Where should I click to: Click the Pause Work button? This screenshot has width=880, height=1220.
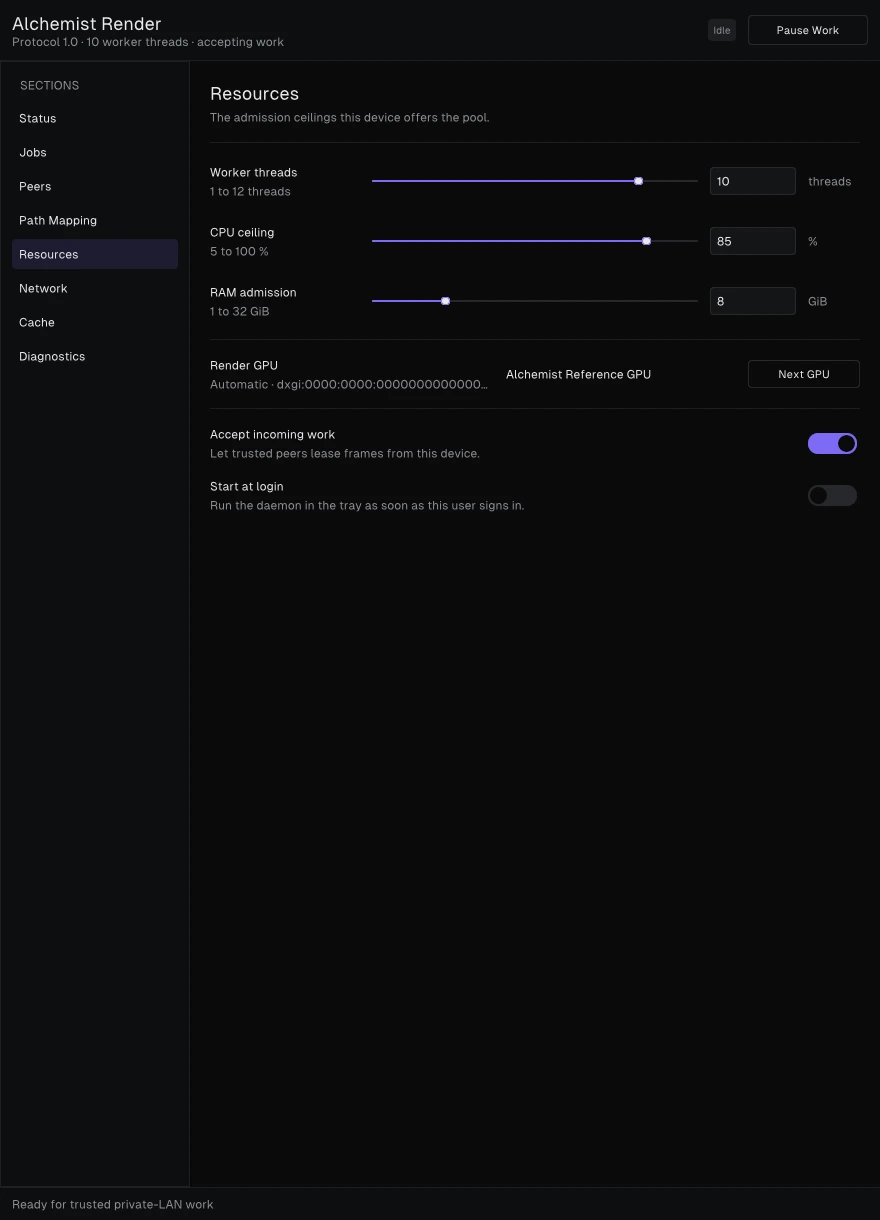(x=808, y=30)
